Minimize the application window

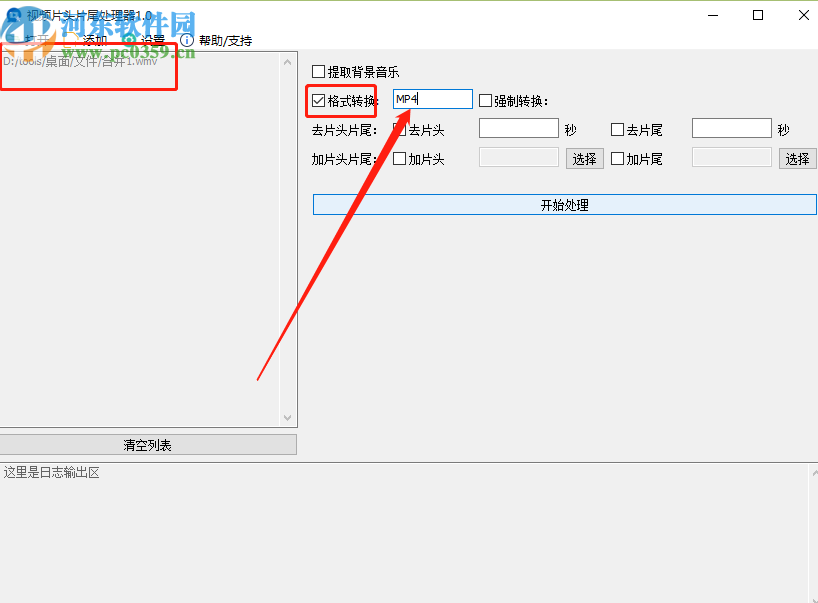click(x=713, y=16)
